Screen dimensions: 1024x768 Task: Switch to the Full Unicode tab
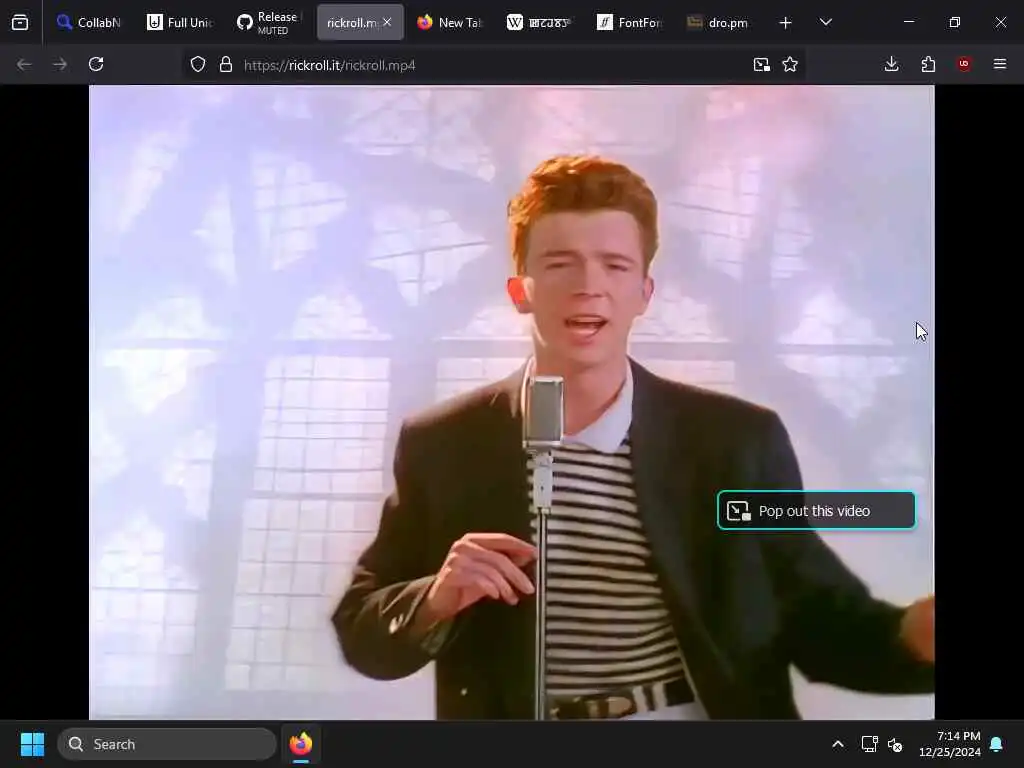point(180,23)
